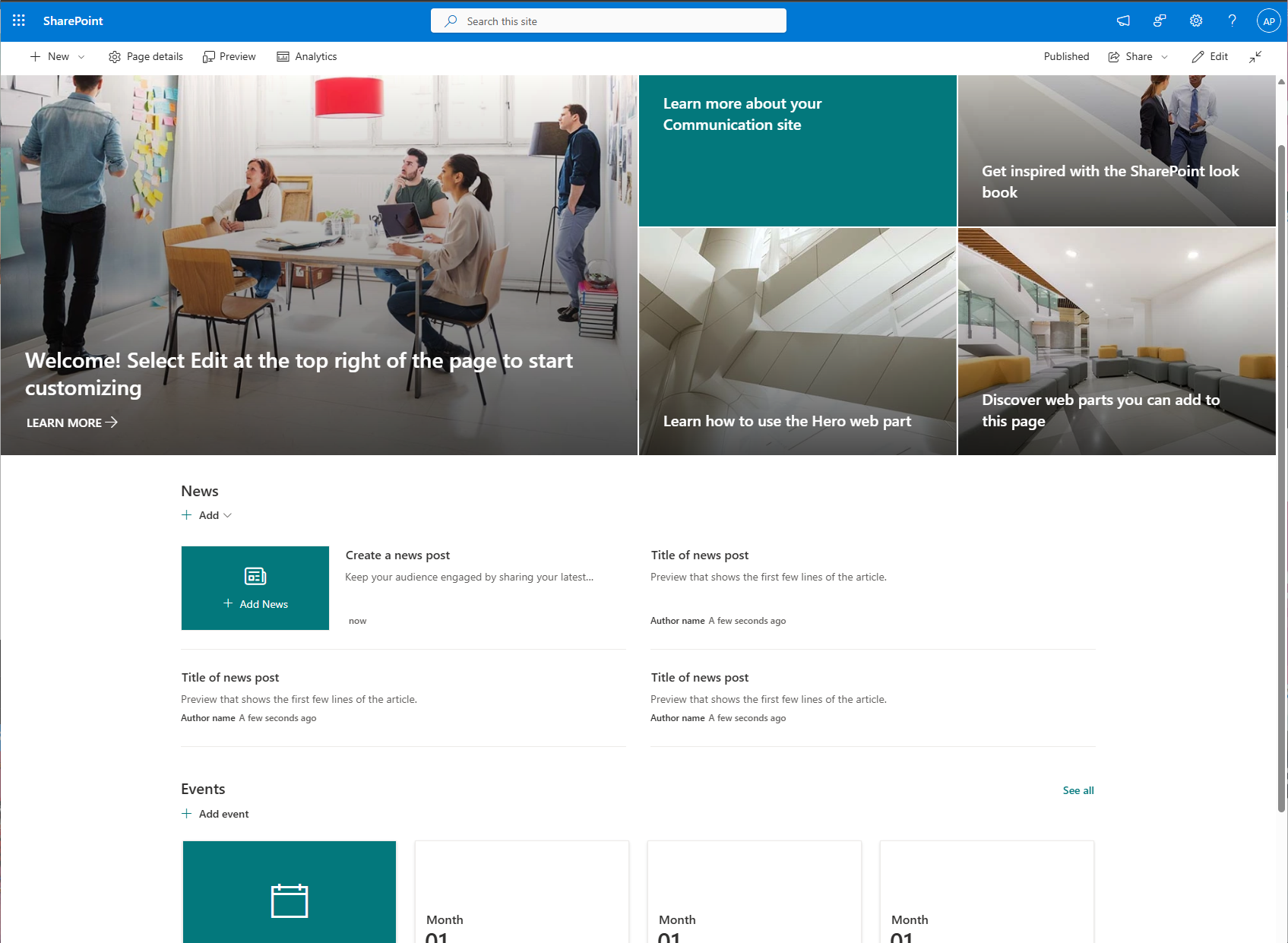Open the top-right Title of news post

[x=699, y=555]
